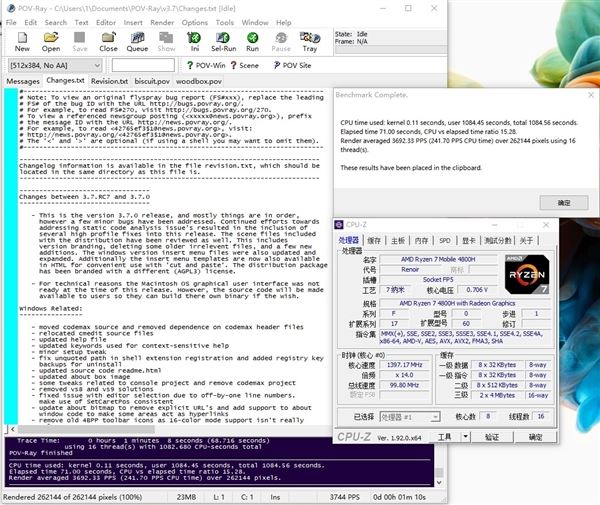
Task: Switch to the biscuit.pov tab
Action: coord(152,81)
